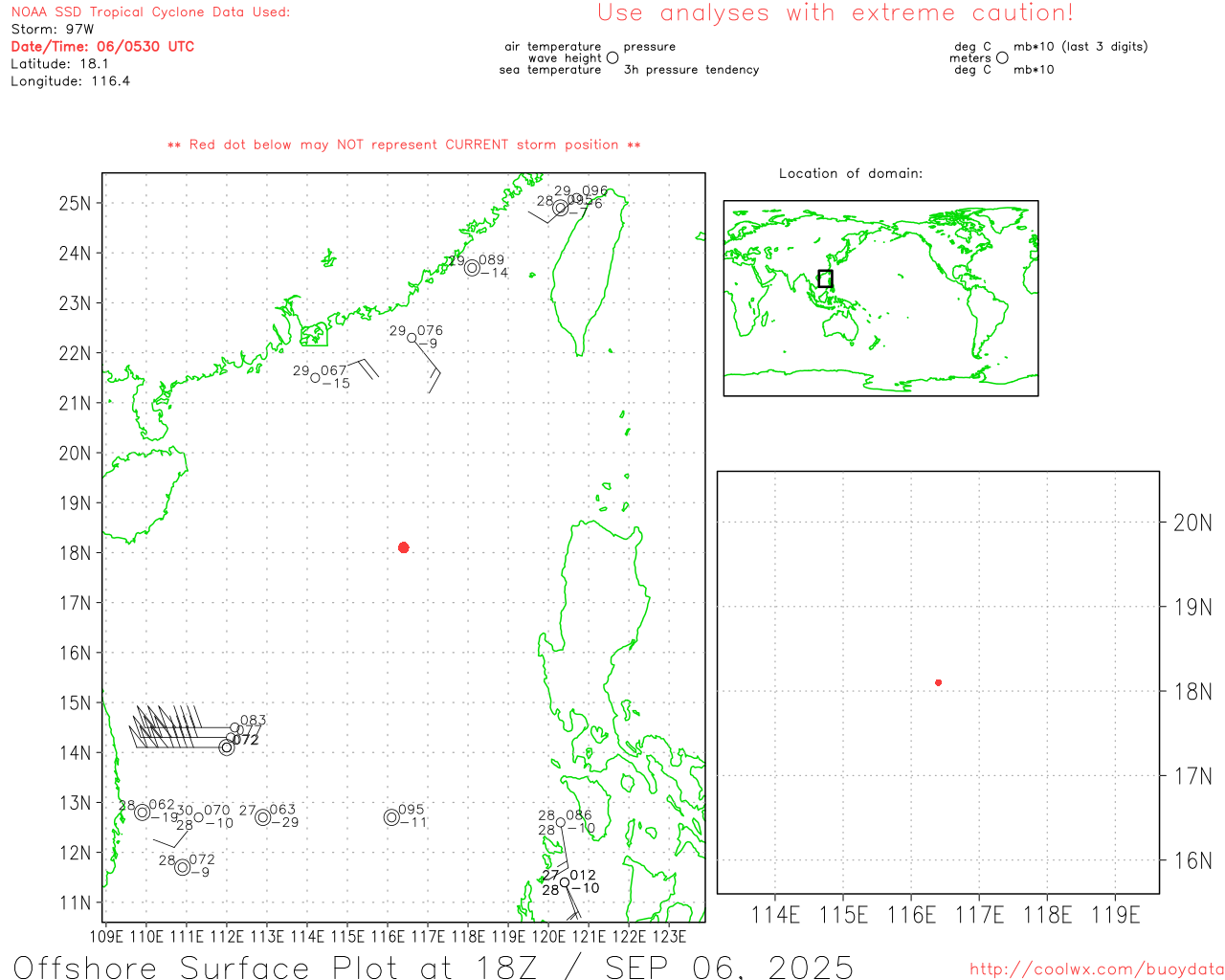Click the Storm: 97W text
The image size is (1225, 980).
[x=53, y=30]
